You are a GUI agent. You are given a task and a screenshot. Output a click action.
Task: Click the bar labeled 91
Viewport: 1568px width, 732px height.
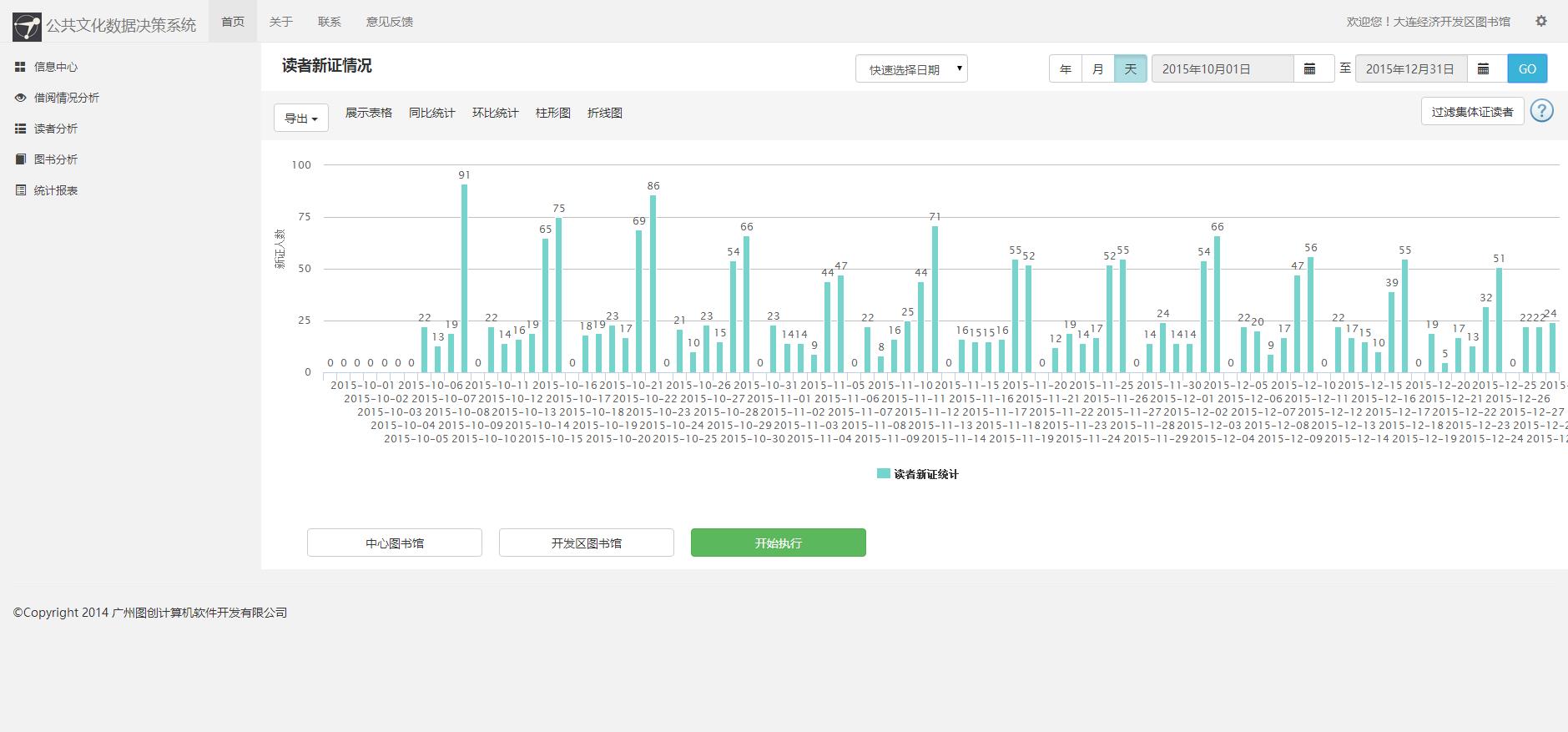coord(465,278)
